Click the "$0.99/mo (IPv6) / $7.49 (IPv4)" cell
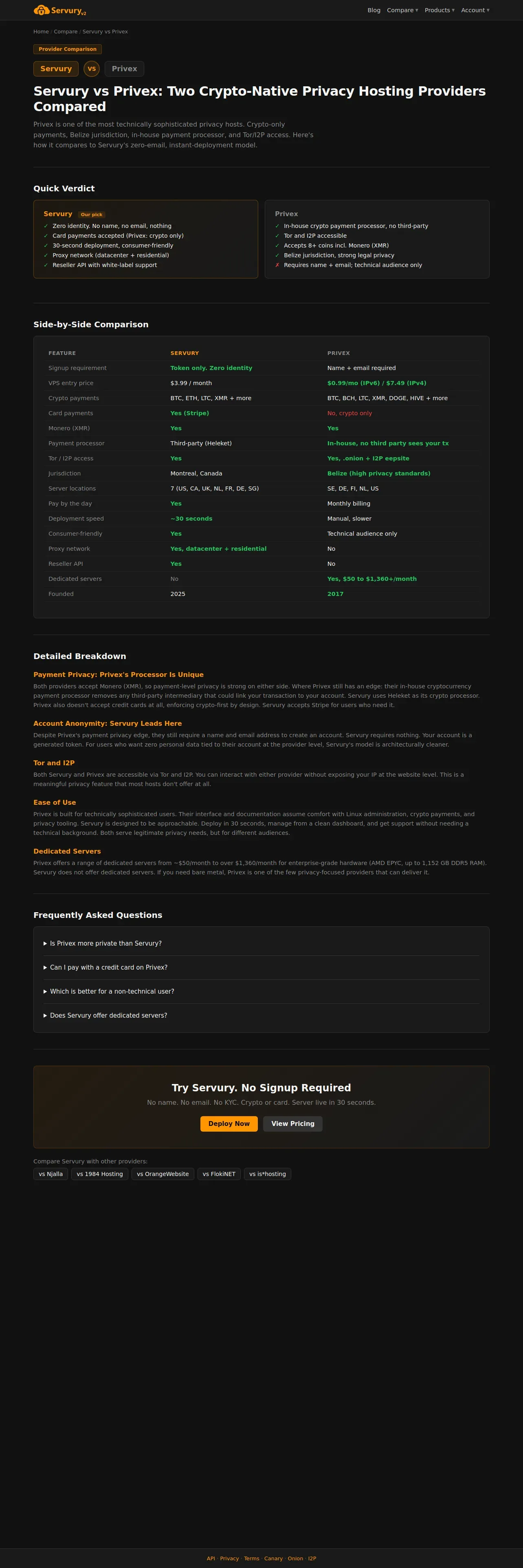 pos(377,383)
